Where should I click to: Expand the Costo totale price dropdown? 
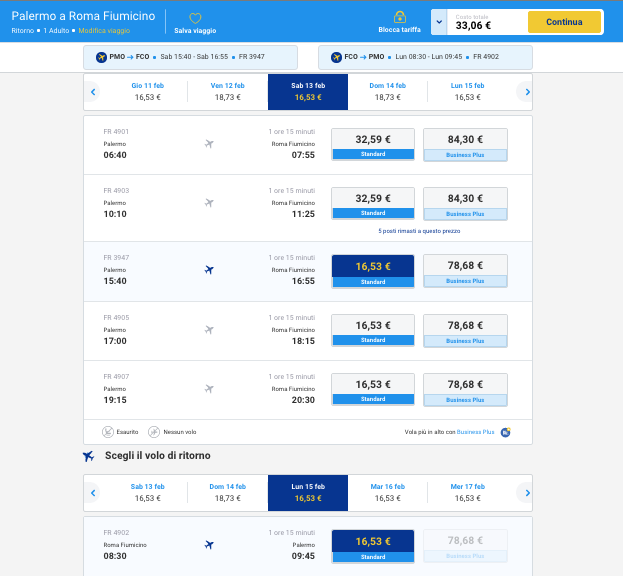pyautogui.click(x=439, y=22)
